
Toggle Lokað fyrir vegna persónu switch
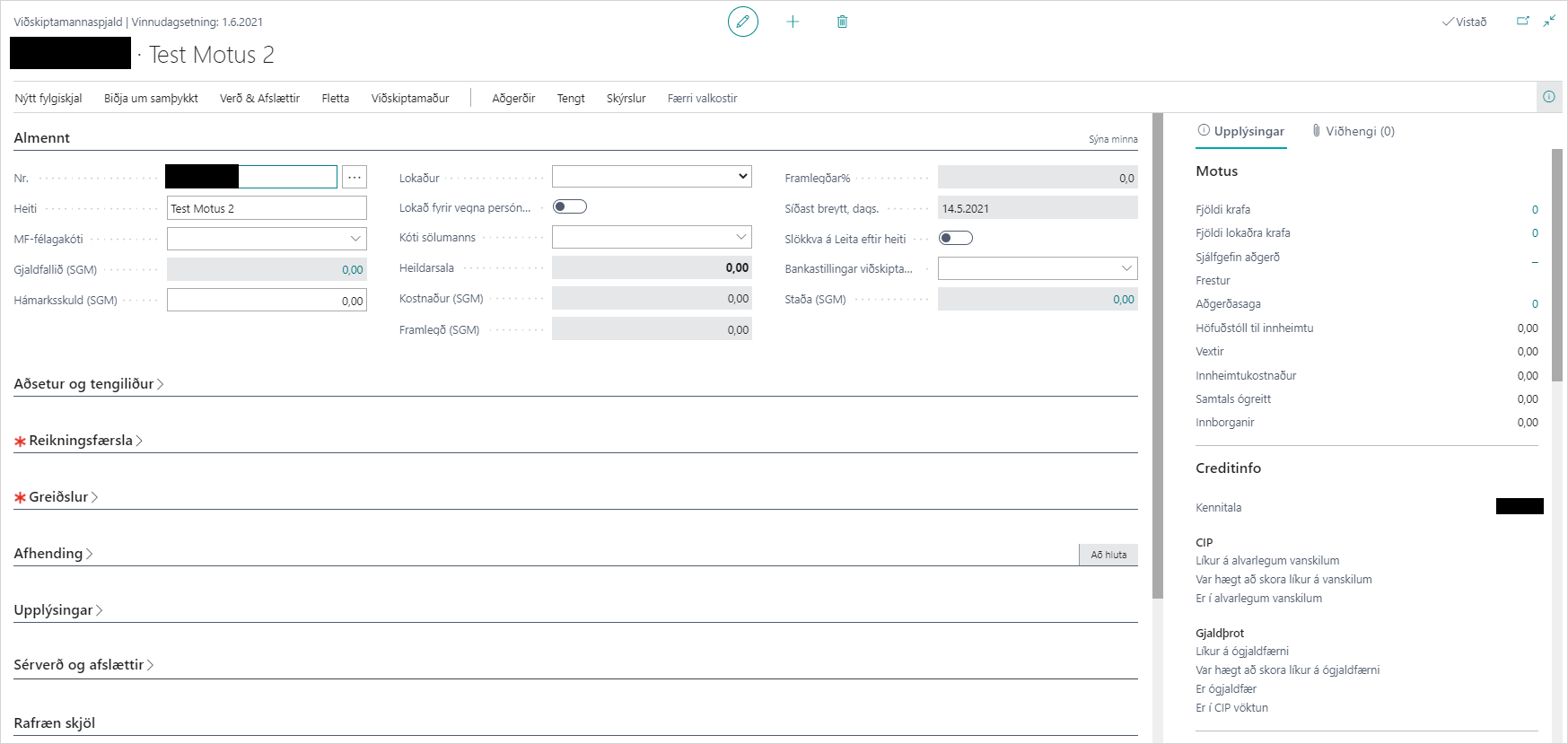[x=570, y=207]
